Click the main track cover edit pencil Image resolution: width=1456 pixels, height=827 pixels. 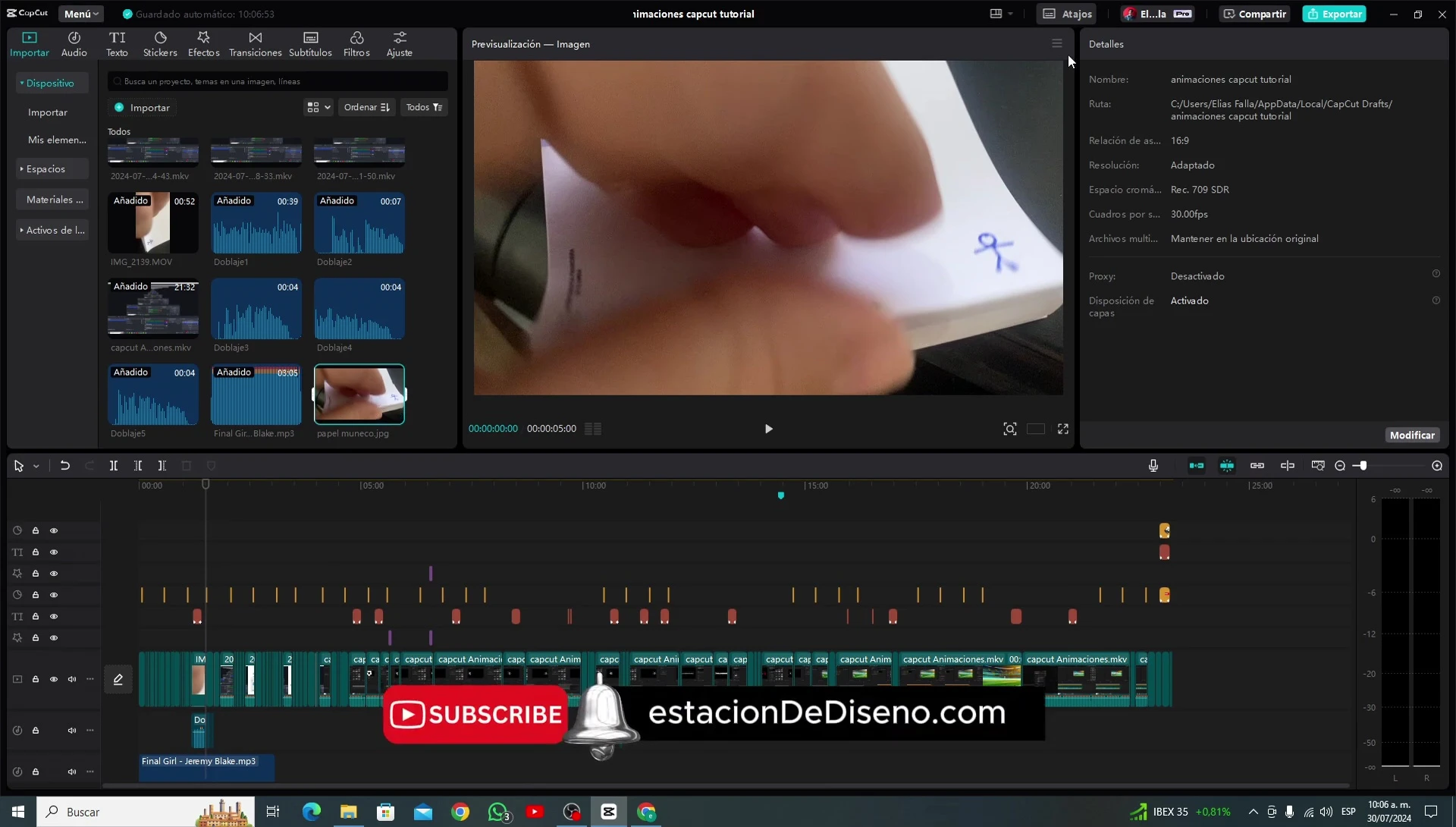coord(118,679)
